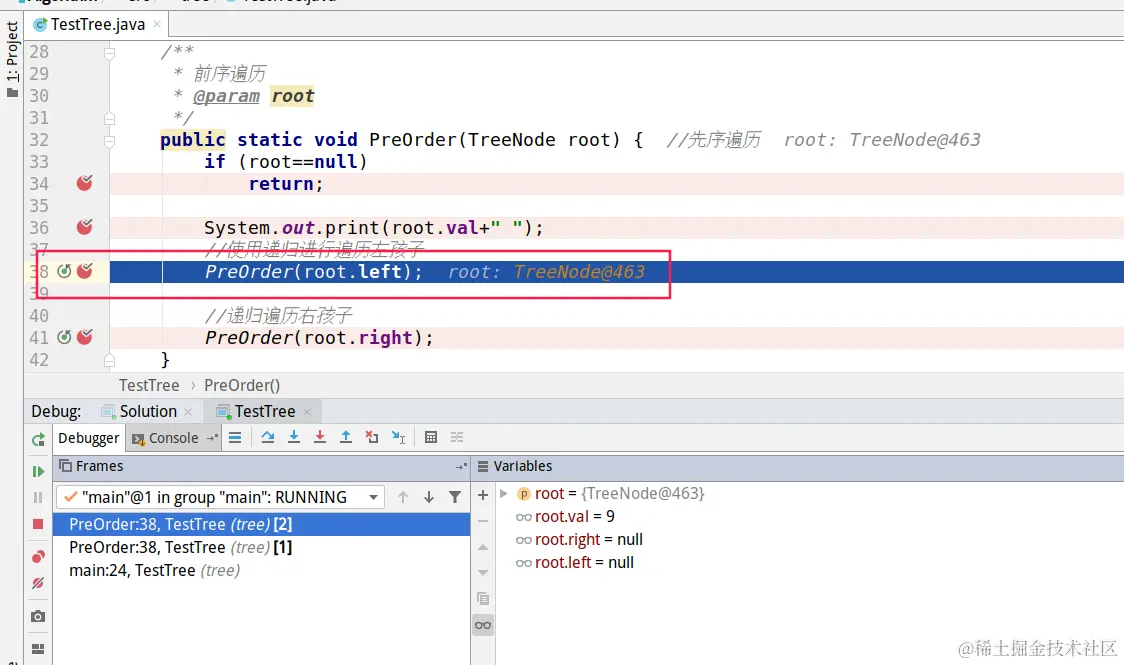Click the recursive call icon on line 38
The image size is (1124, 665).
point(65,271)
